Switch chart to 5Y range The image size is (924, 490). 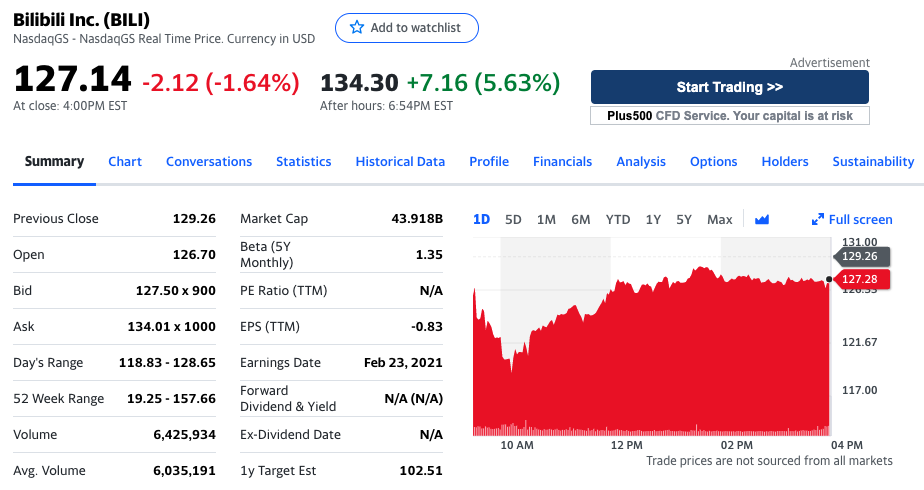point(684,220)
